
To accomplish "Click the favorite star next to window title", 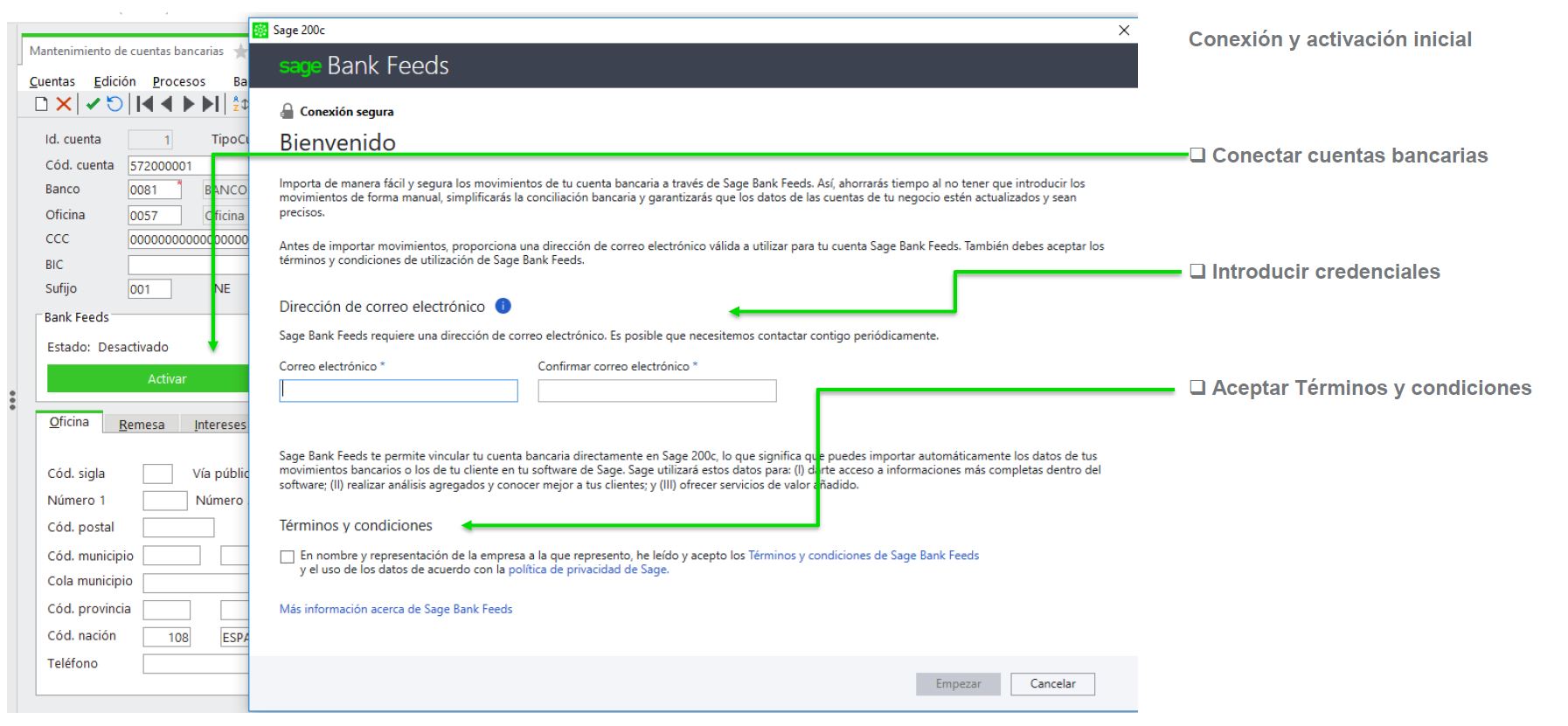I will 240,52.
